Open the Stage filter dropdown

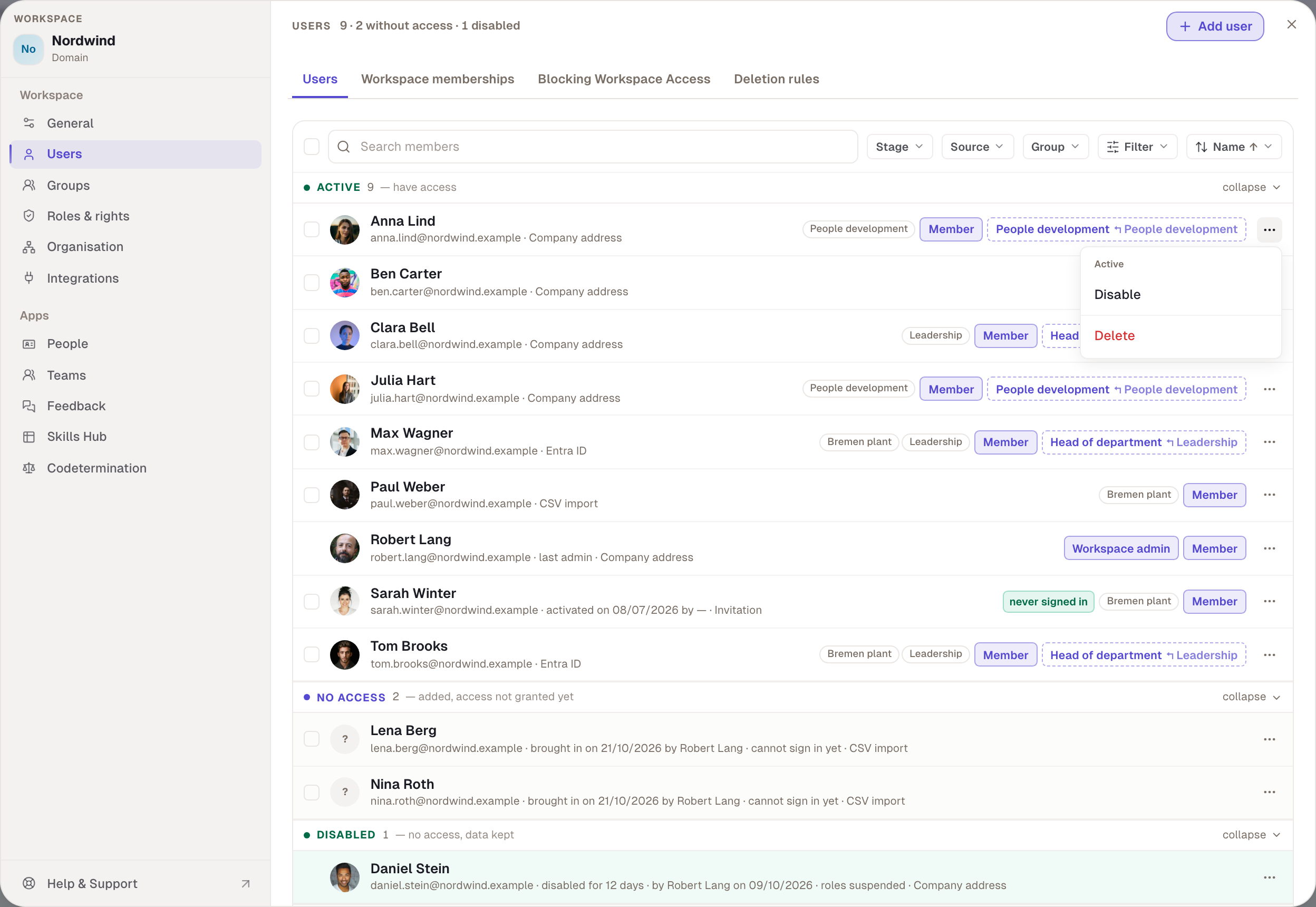899,147
